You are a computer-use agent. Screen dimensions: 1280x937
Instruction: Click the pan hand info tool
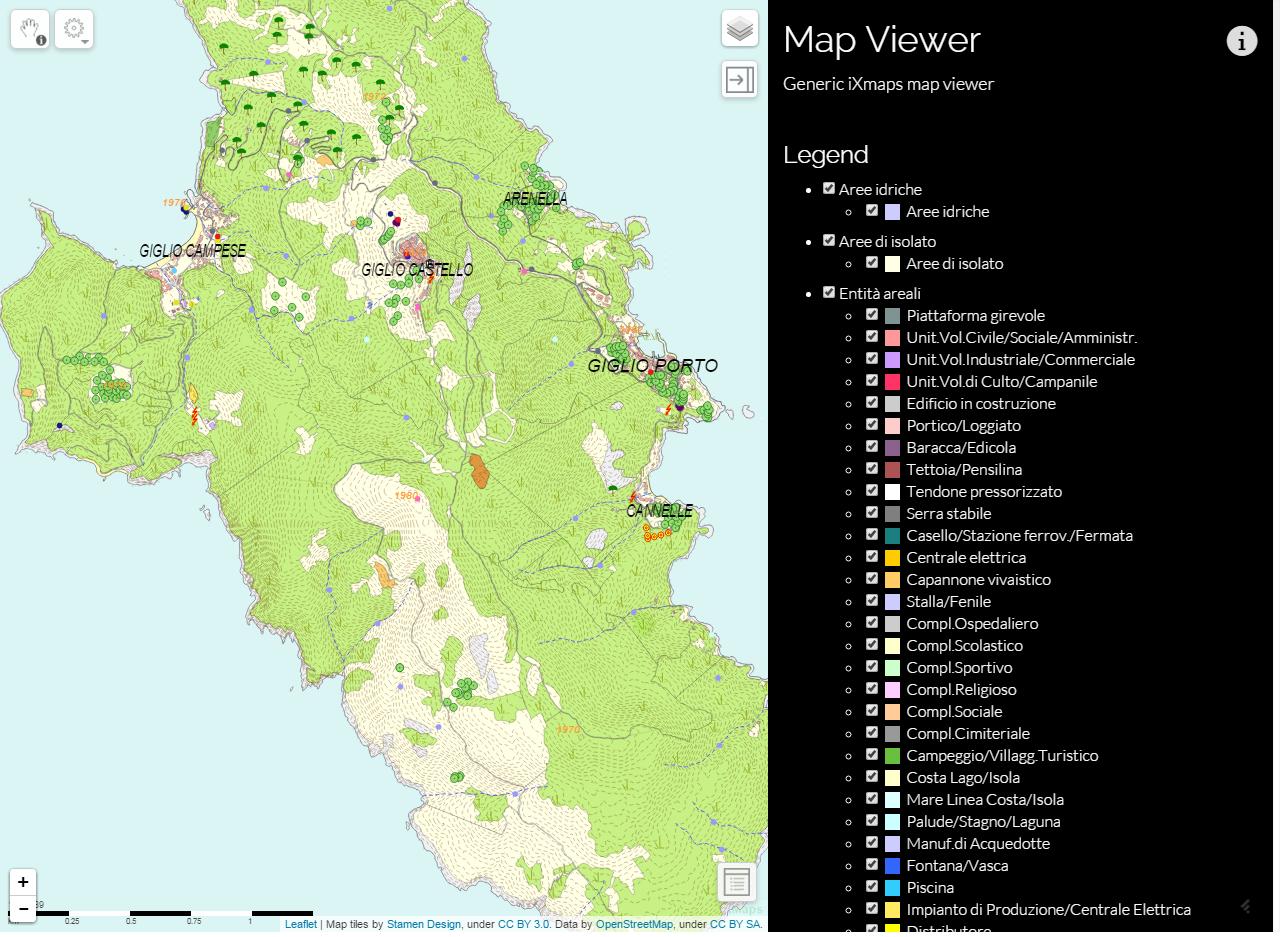point(30,29)
